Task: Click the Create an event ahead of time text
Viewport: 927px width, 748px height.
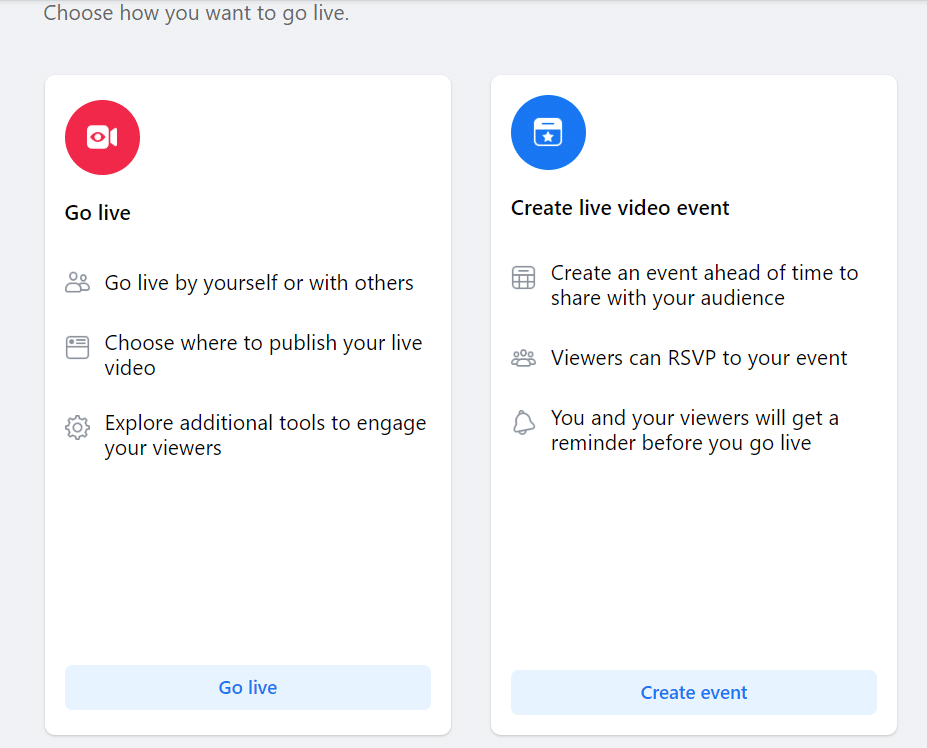Action: click(x=704, y=286)
